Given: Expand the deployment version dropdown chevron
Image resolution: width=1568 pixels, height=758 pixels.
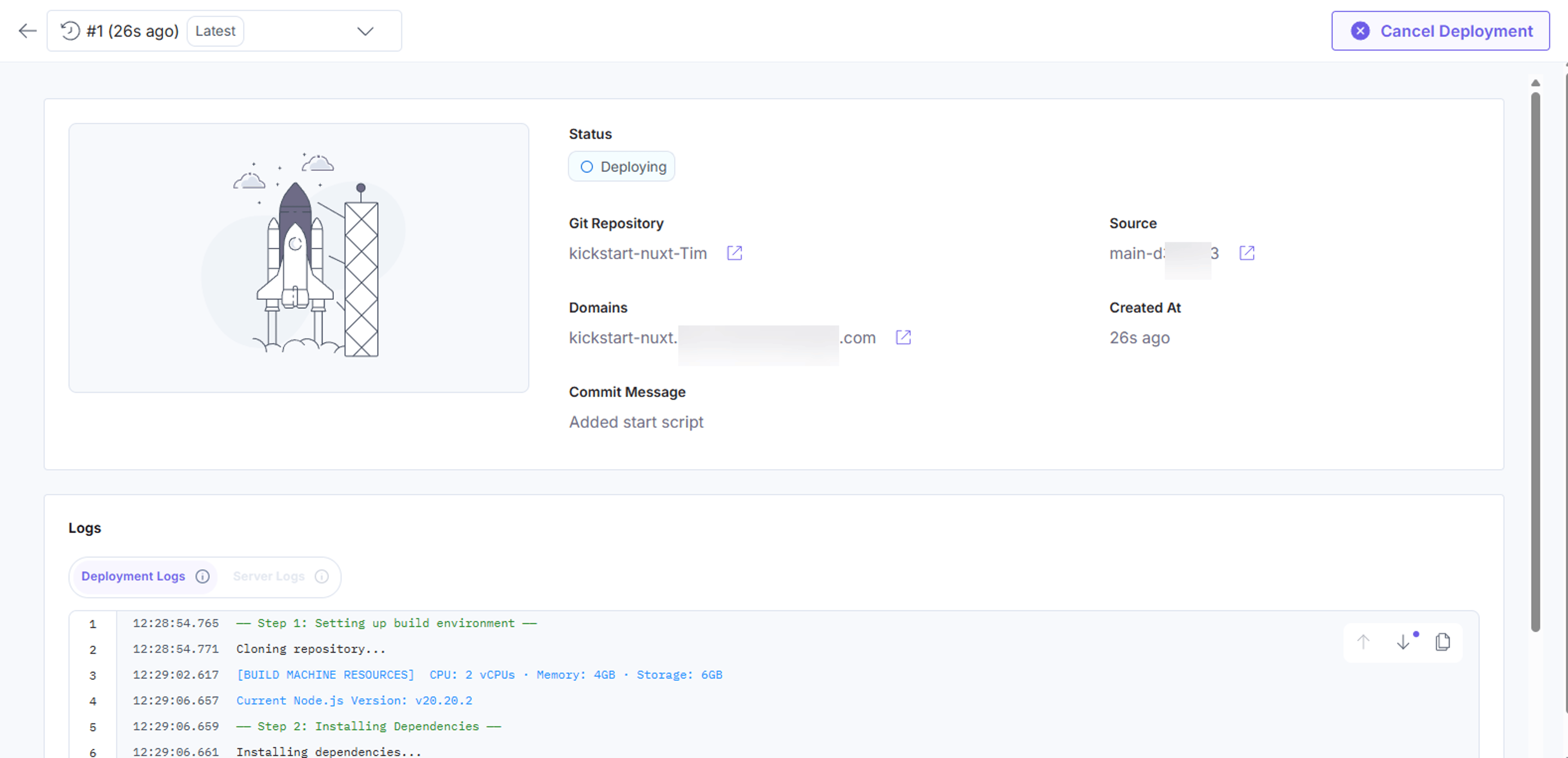Looking at the screenshot, I should (365, 31).
